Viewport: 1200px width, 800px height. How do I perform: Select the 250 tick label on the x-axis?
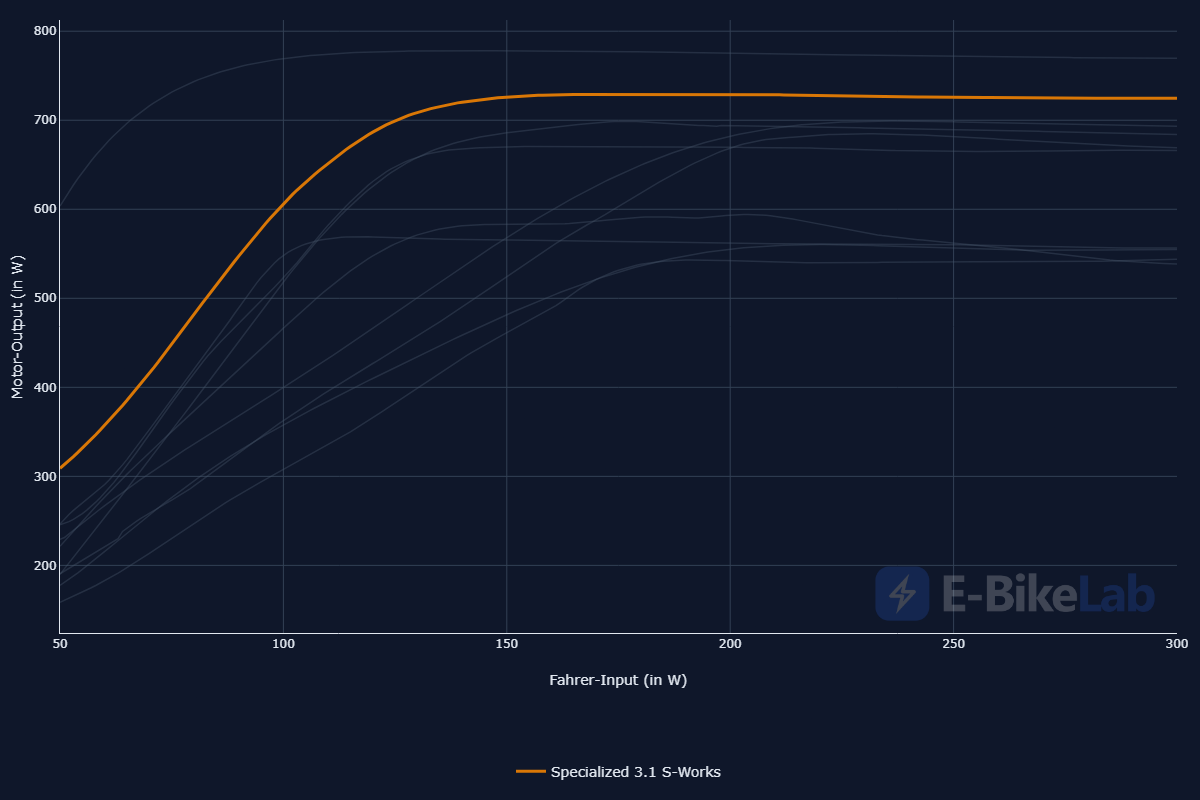point(953,647)
